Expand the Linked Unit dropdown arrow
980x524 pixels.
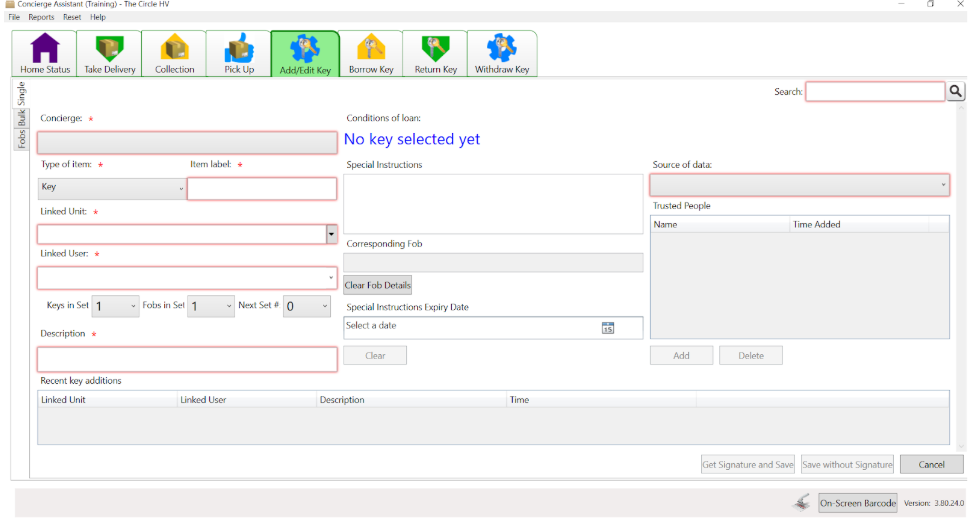coord(331,234)
